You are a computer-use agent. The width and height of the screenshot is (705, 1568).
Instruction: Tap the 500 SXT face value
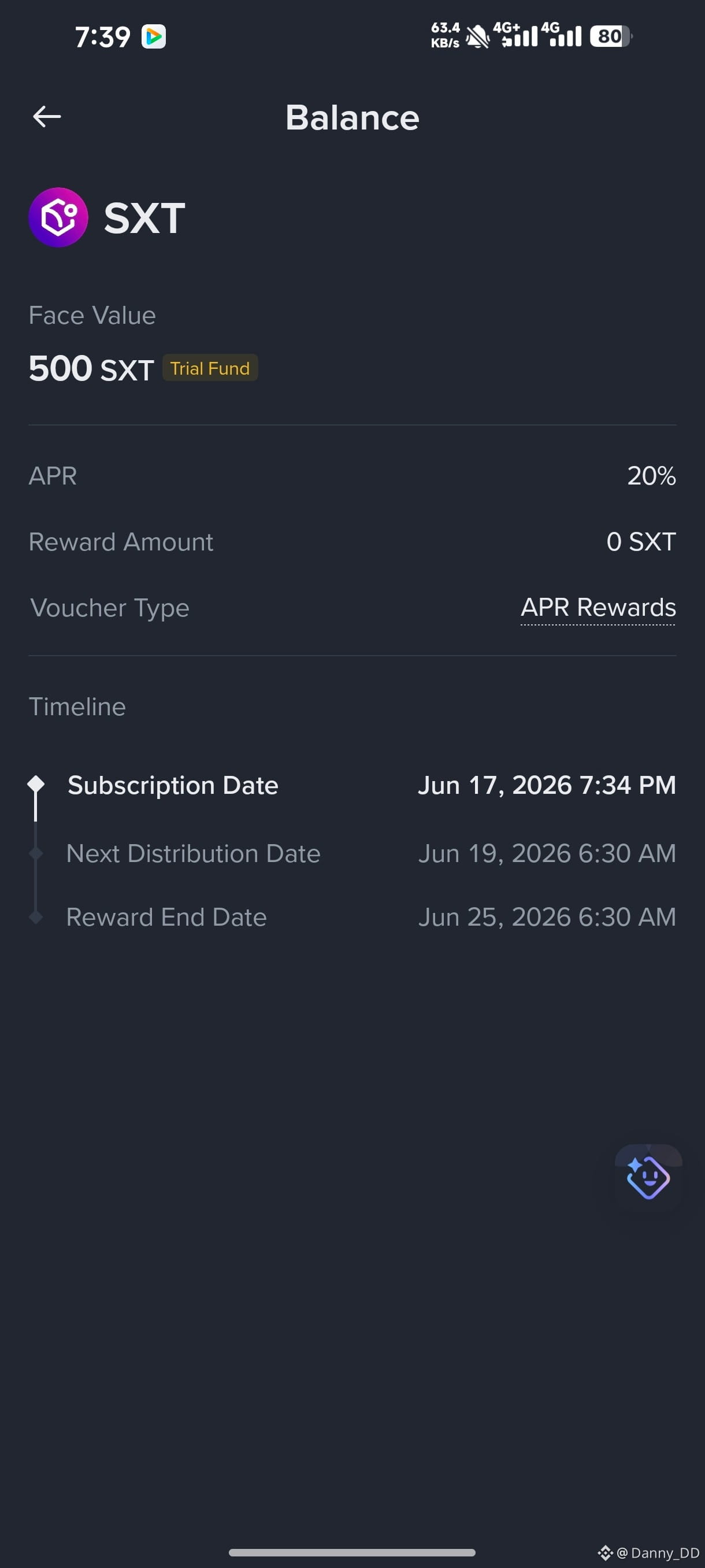(x=91, y=368)
